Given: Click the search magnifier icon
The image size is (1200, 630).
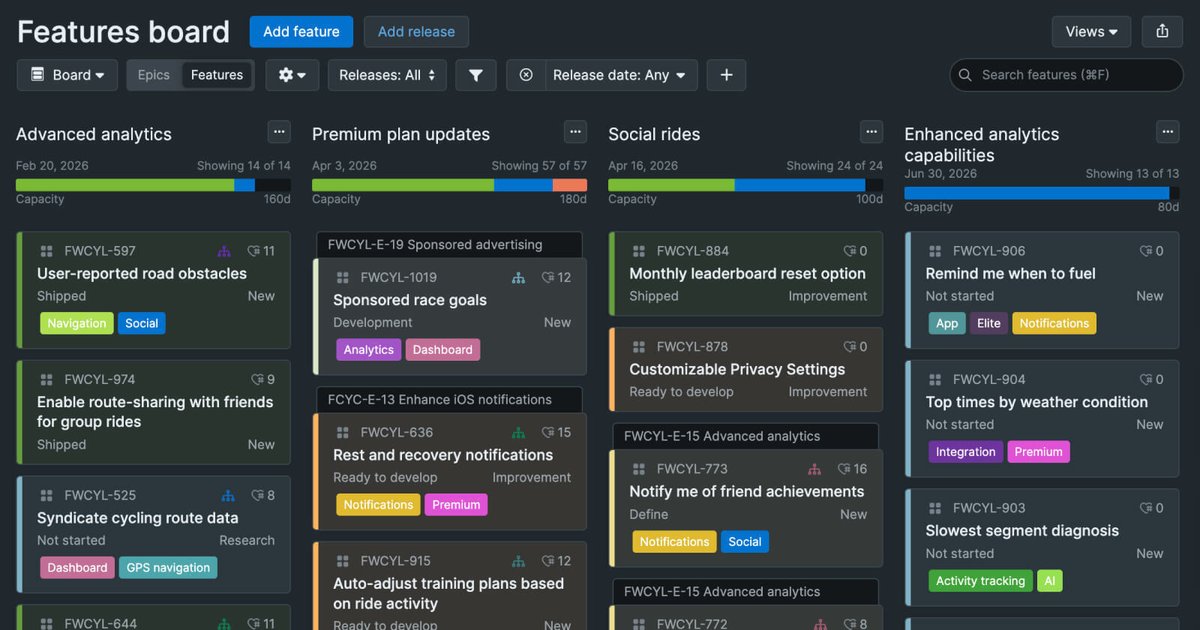Looking at the screenshot, I should [x=965, y=75].
